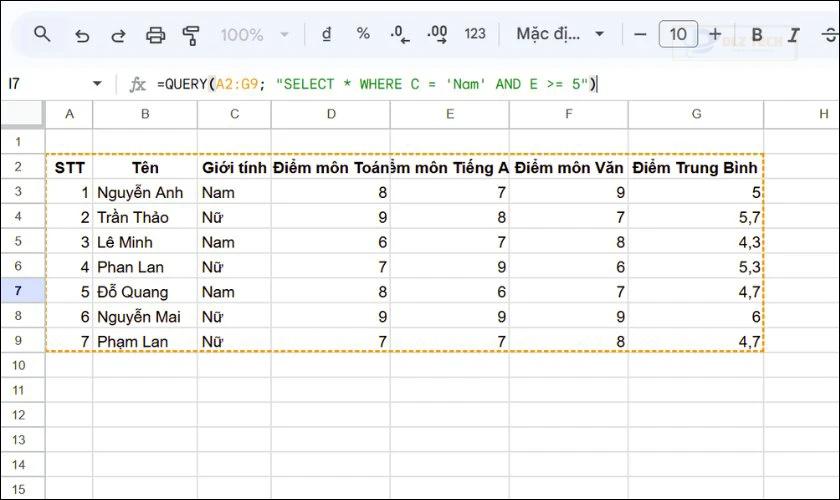Click the search magnifier icon in the toolbar
Screen dimensions: 840x500
[42, 34]
